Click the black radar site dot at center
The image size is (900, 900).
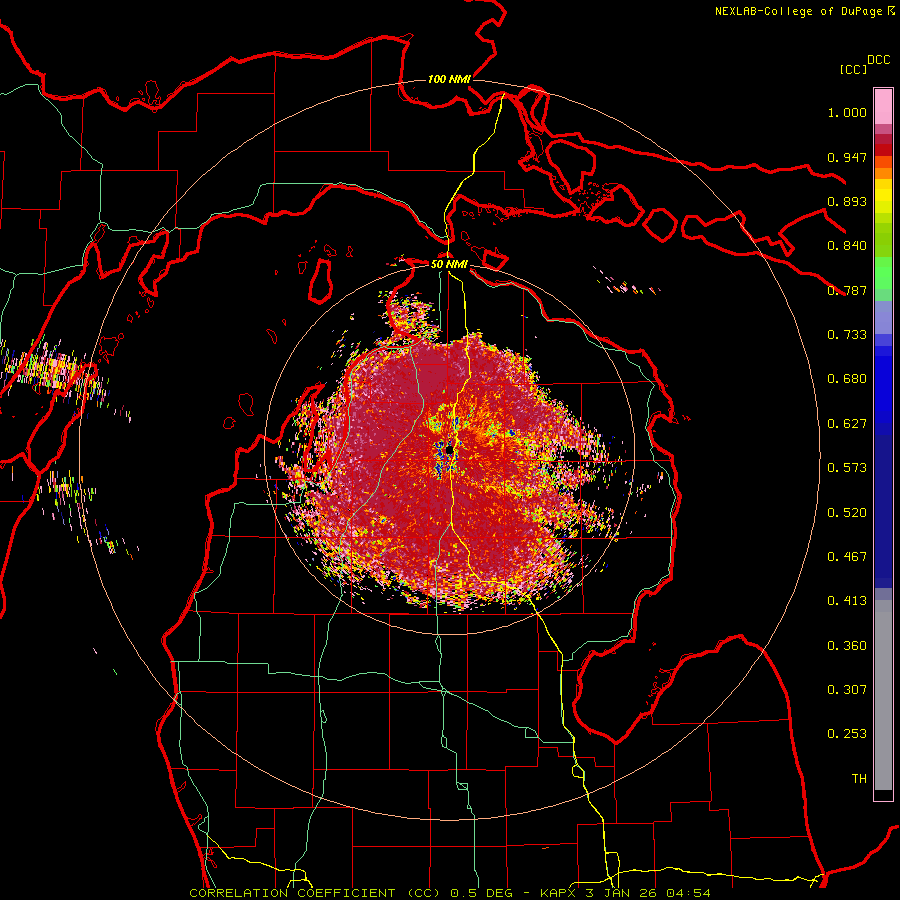pyautogui.click(x=449, y=449)
